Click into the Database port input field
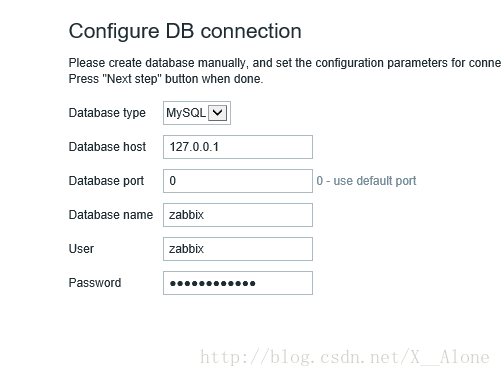The width and height of the screenshot is (501, 377). click(238, 181)
